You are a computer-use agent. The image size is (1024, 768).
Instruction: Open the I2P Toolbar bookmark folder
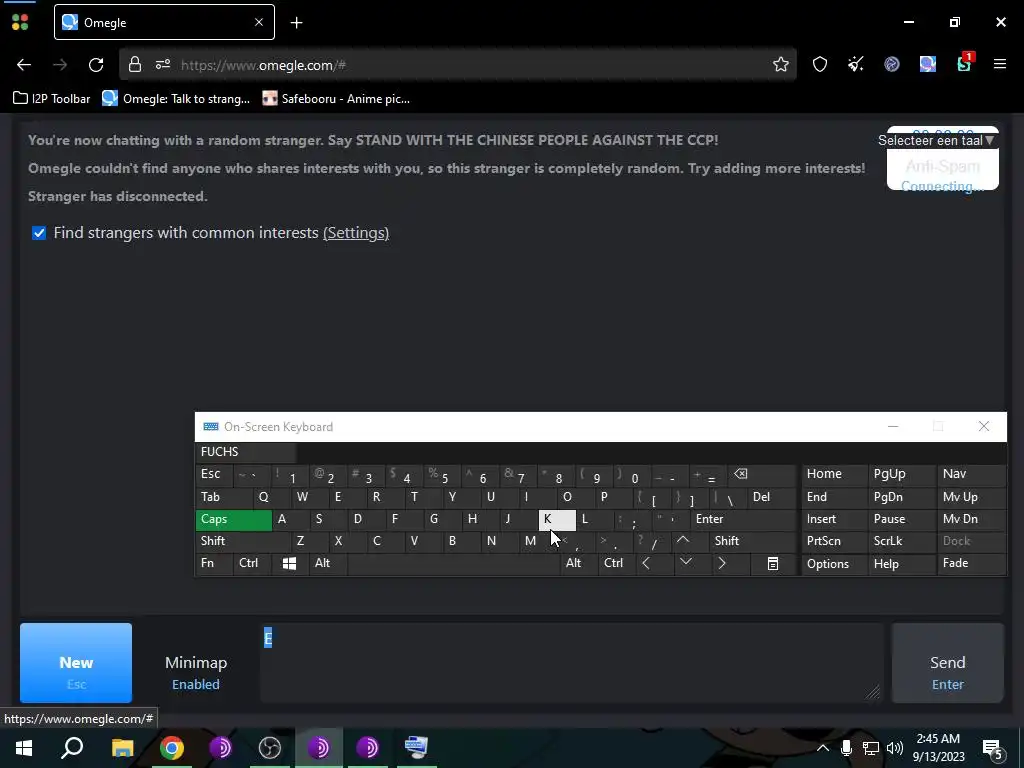click(52, 99)
